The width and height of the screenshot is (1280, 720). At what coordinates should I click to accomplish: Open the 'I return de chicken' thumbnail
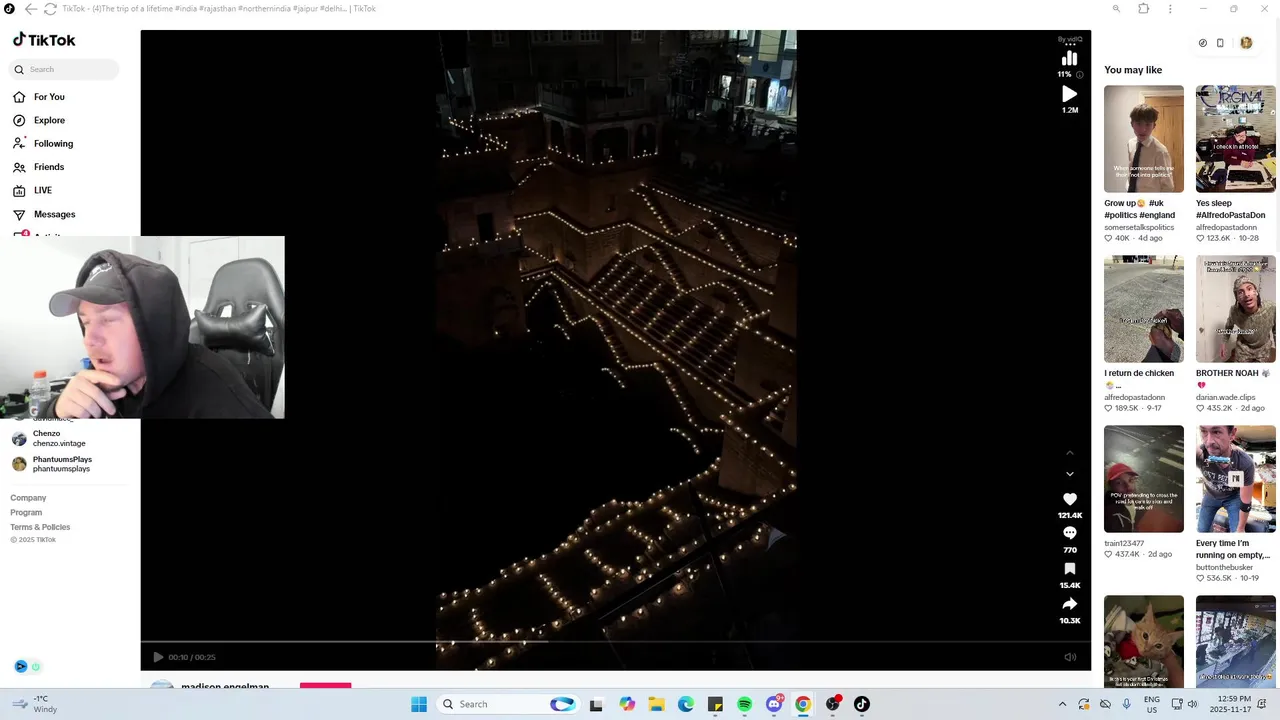(1144, 309)
